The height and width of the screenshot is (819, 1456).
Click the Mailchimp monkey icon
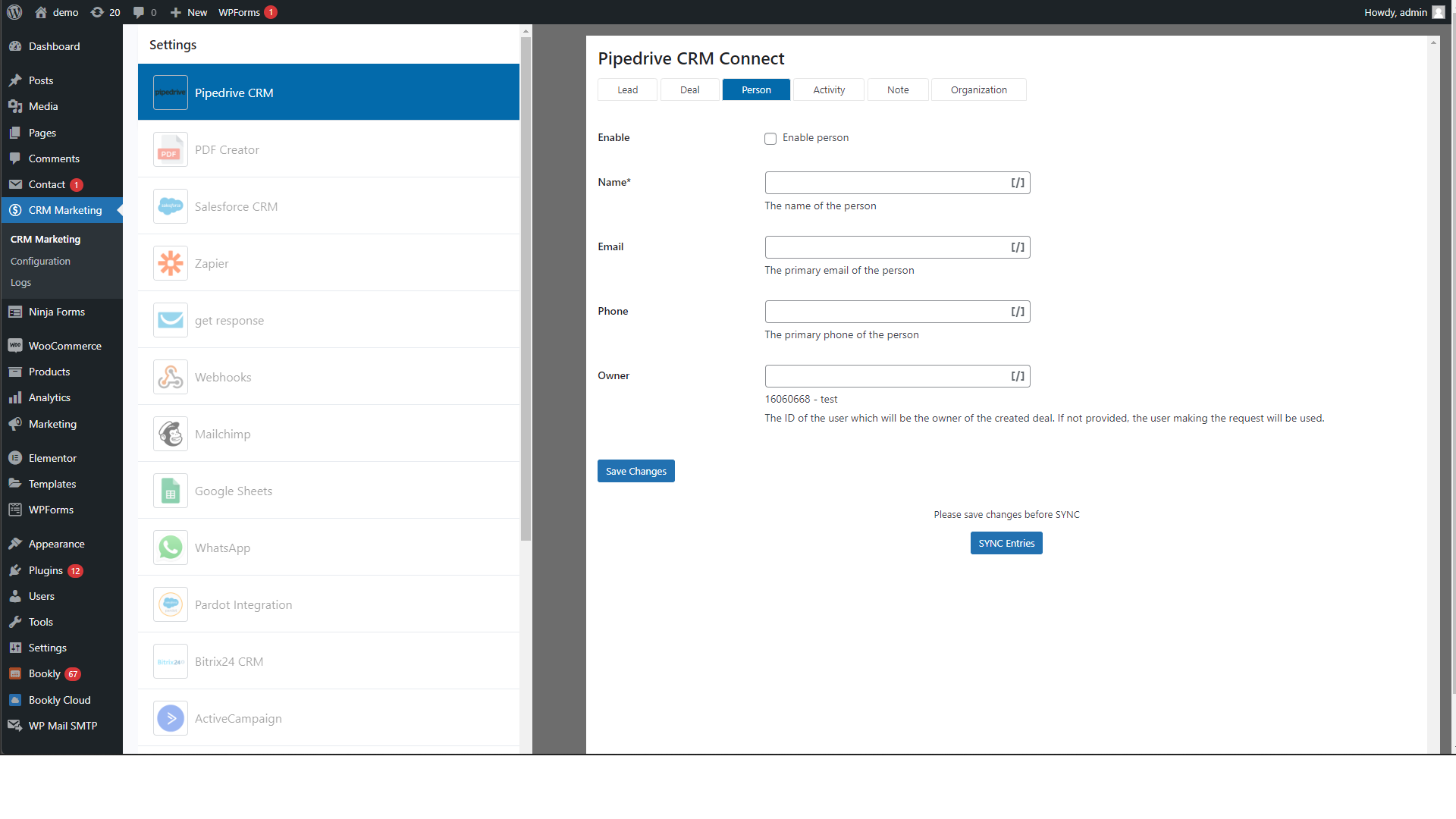click(171, 434)
